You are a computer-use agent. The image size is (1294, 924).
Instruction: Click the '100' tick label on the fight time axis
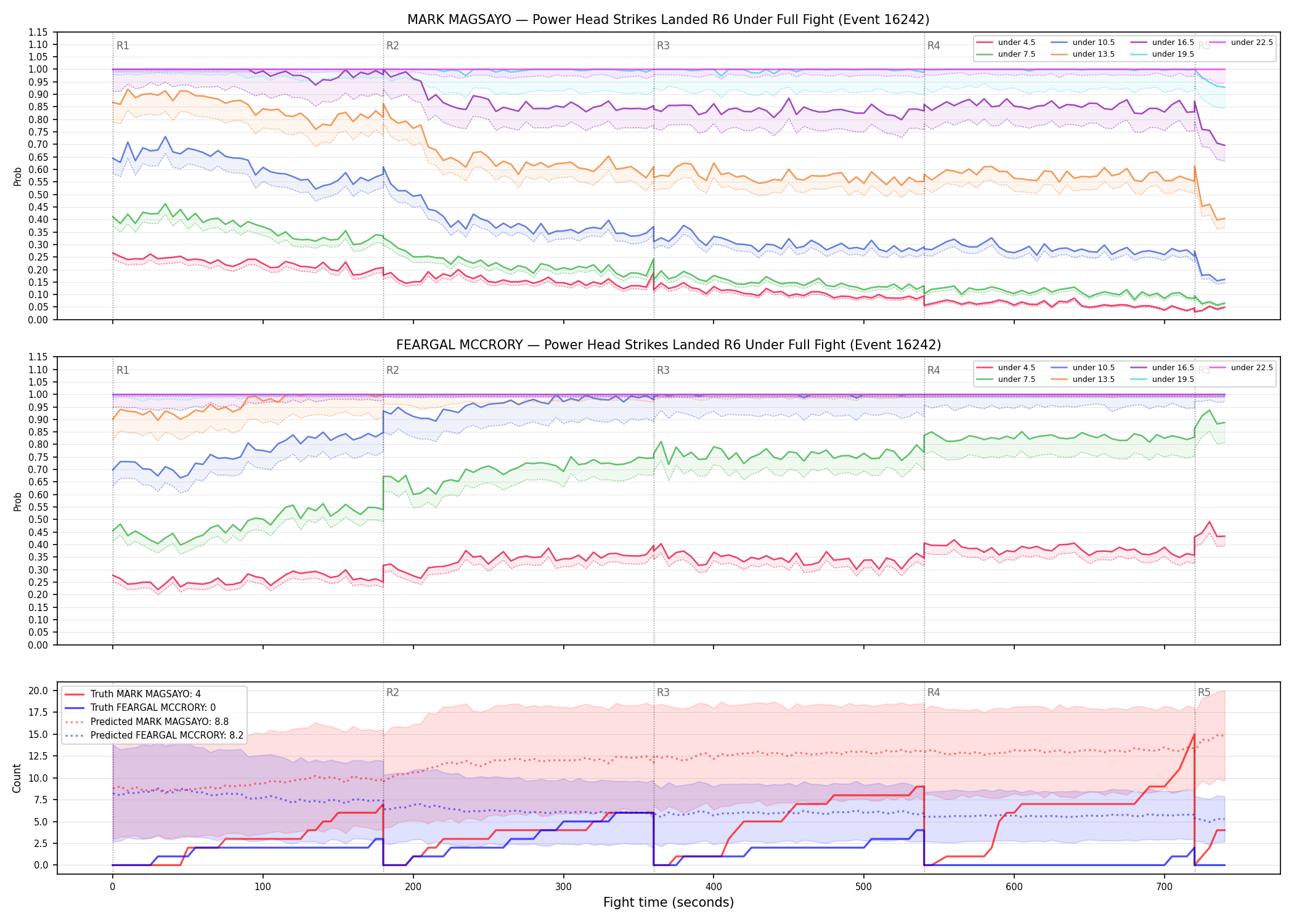click(263, 887)
